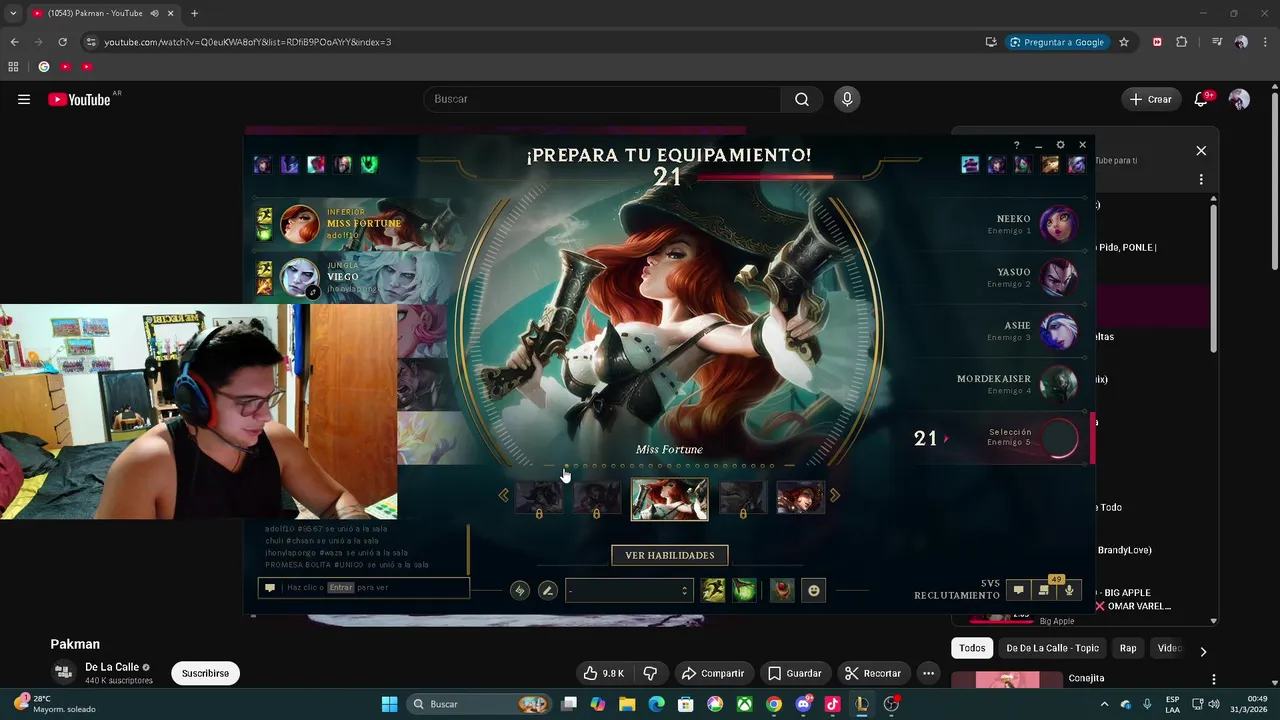1280x720 pixels.
Task: Toggle League chat bubble button bottom right
Action: pos(1018,590)
